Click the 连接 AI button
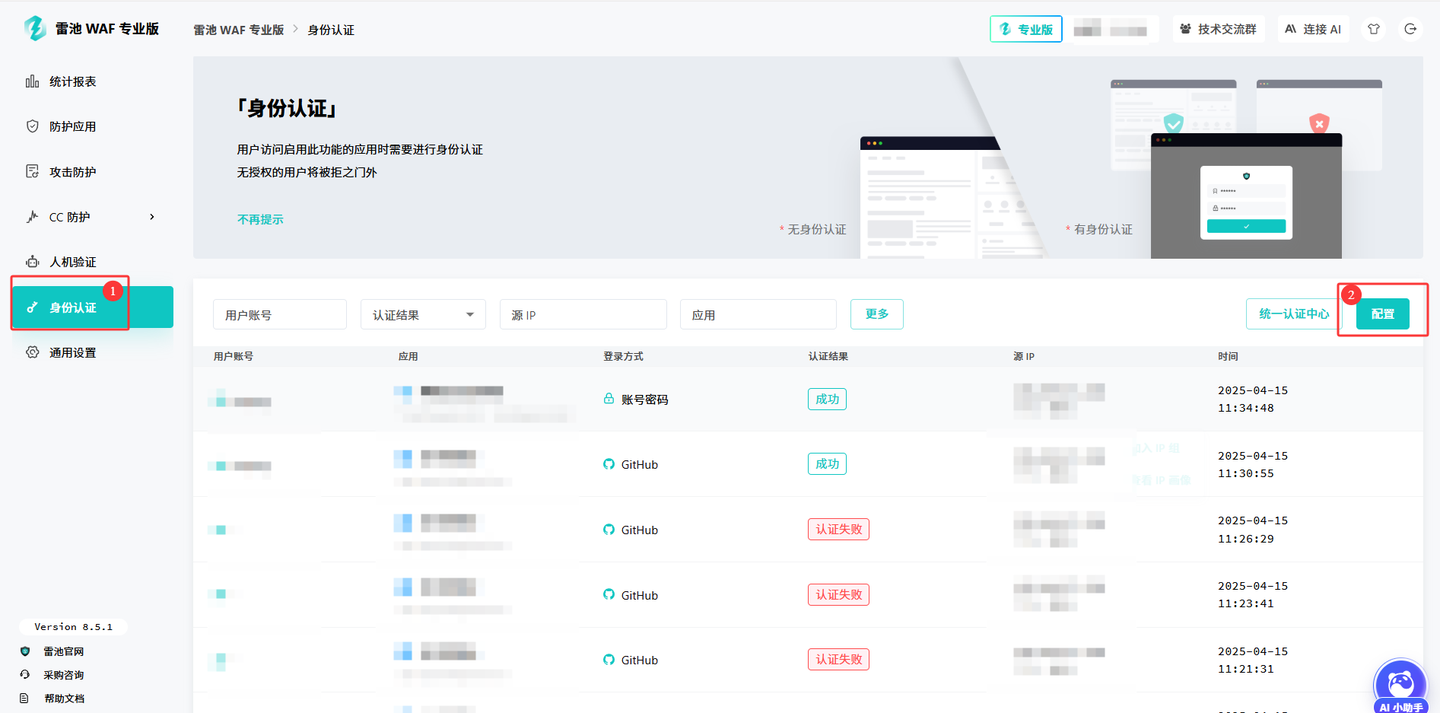 tap(1313, 29)
